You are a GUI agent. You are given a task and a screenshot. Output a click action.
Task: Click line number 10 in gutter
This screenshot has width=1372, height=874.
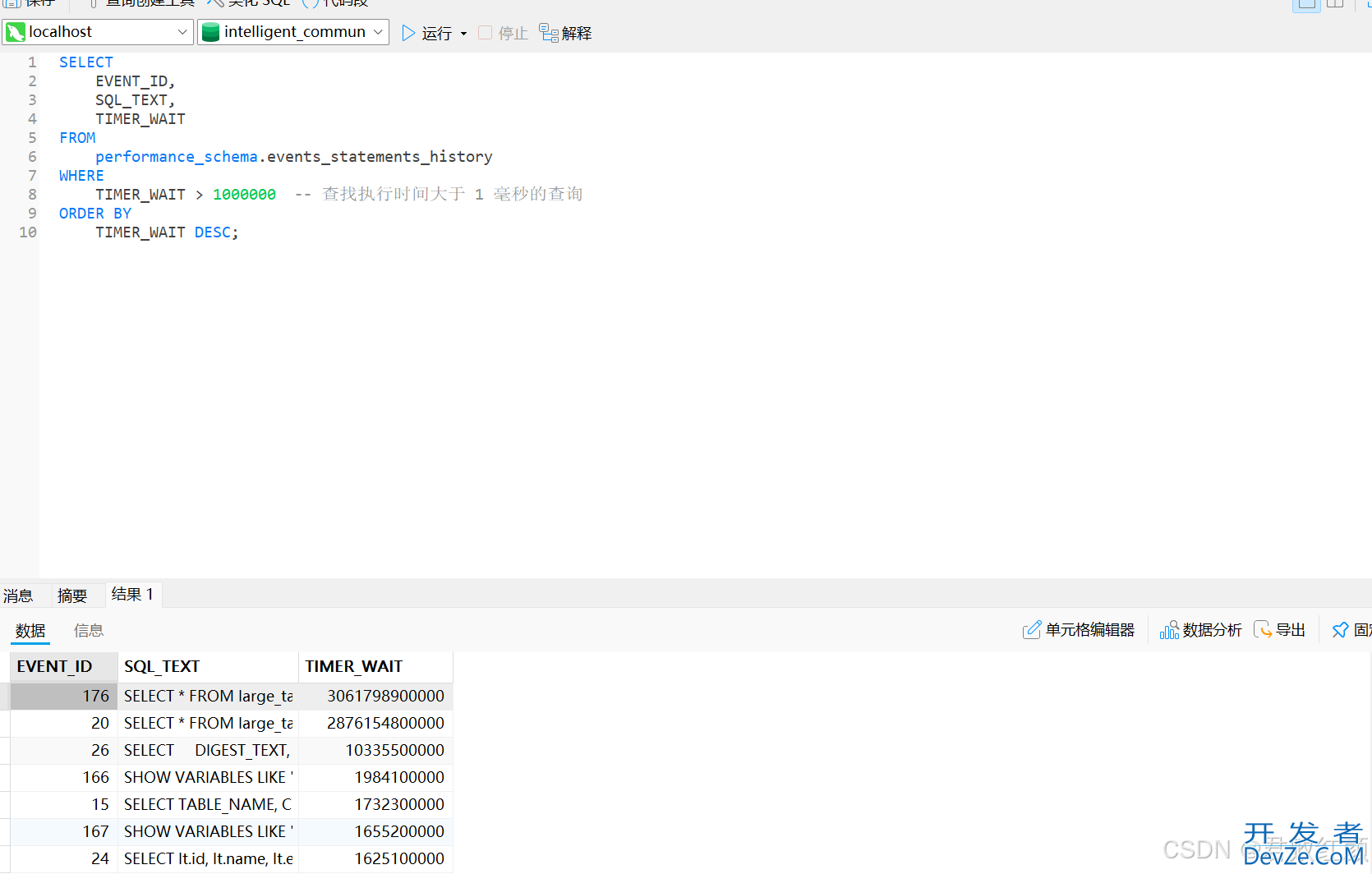pyautogui.click(x=28, y=232)
